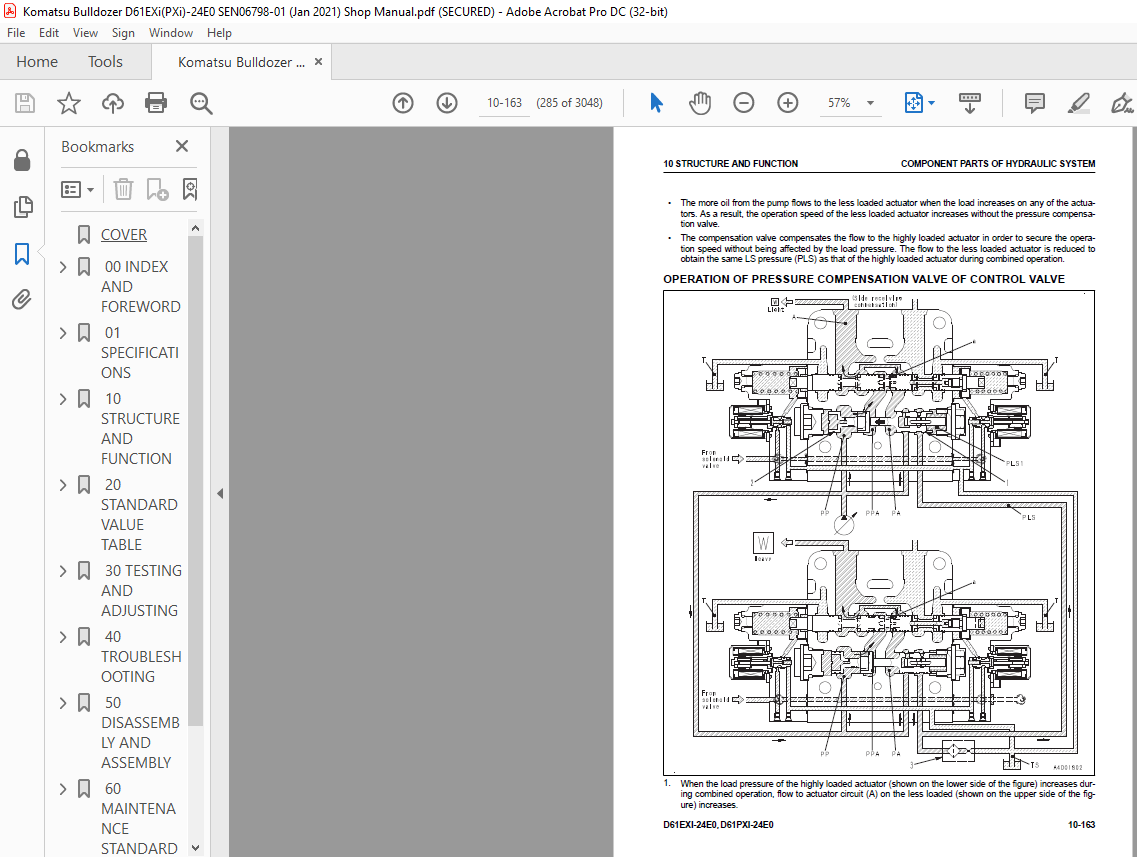This screenshot has width=1137, height=857.
Task: Select the arrow selection tool
Action: pyautogui.click(x=656, y=103)
